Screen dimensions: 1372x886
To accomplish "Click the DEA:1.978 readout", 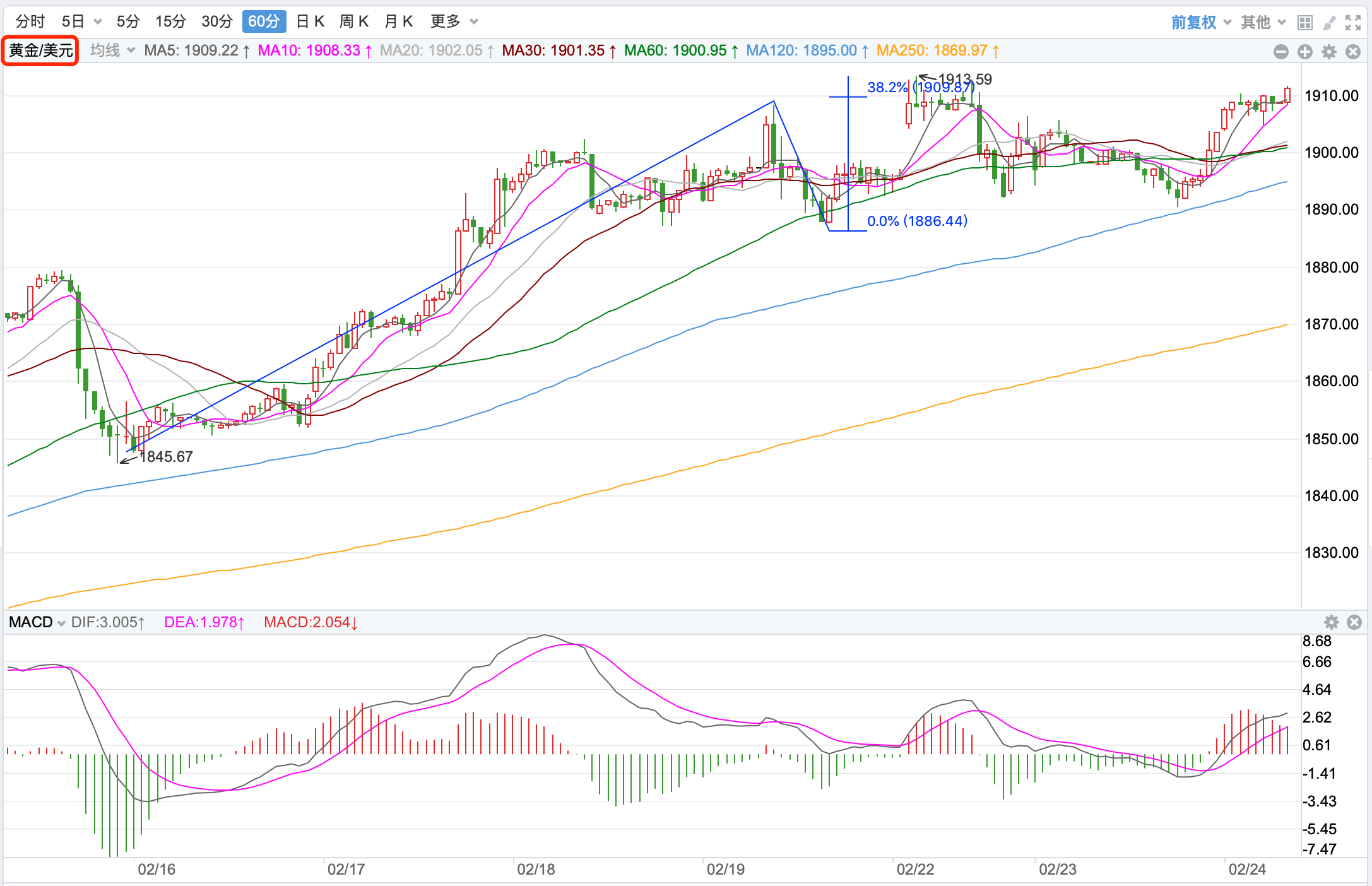I will [x=204, y=622].
